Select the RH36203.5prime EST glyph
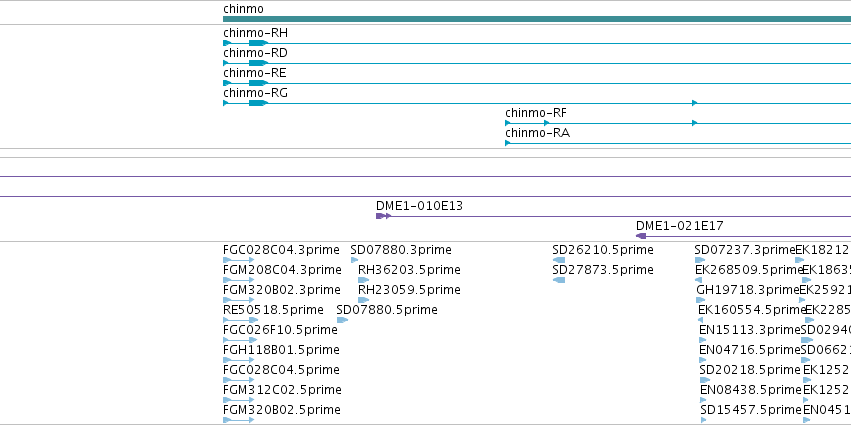The image size is (851, 425). coord(363,280)
